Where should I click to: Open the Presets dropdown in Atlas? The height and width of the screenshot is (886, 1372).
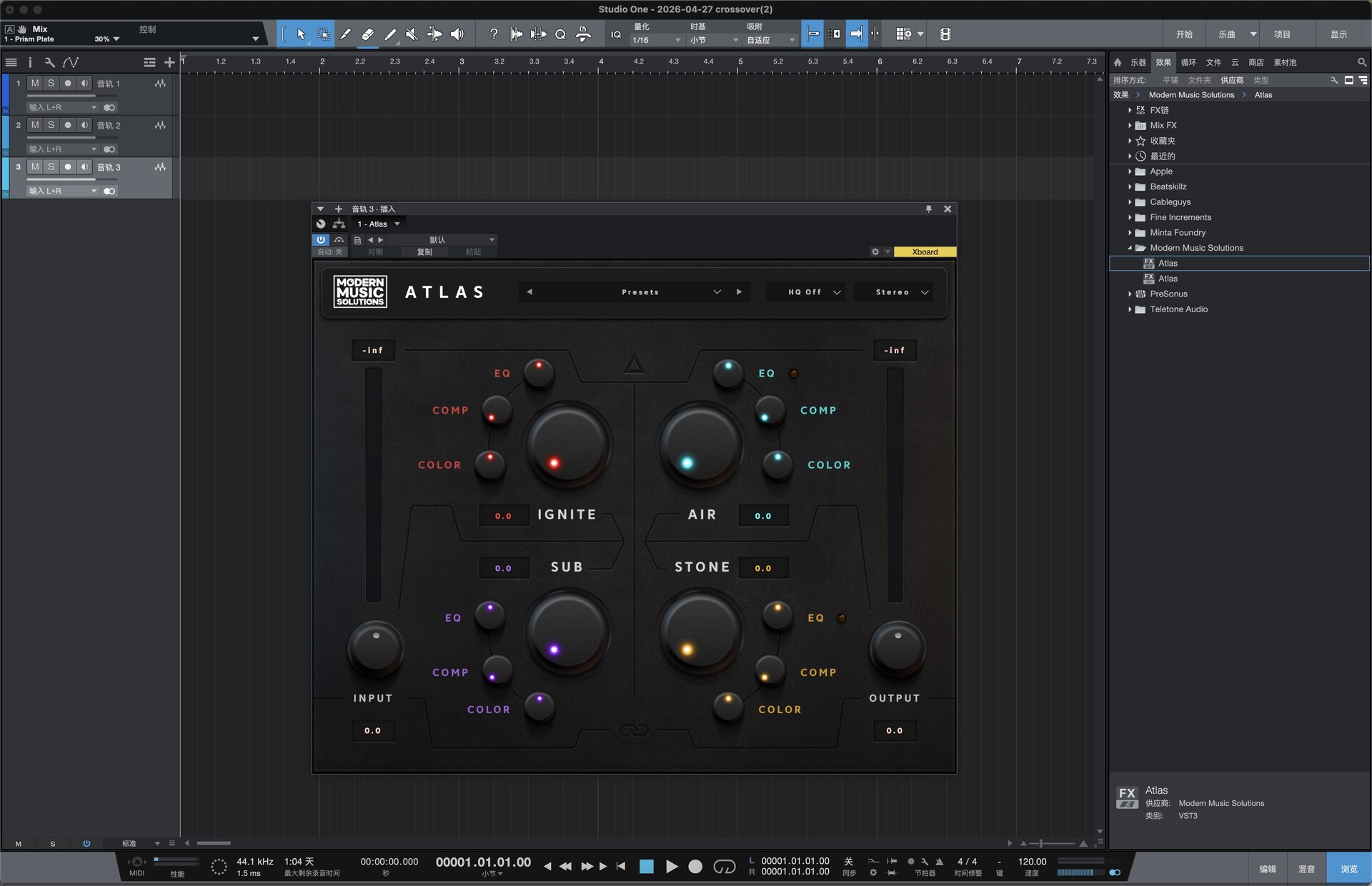[x=635, y=292]
